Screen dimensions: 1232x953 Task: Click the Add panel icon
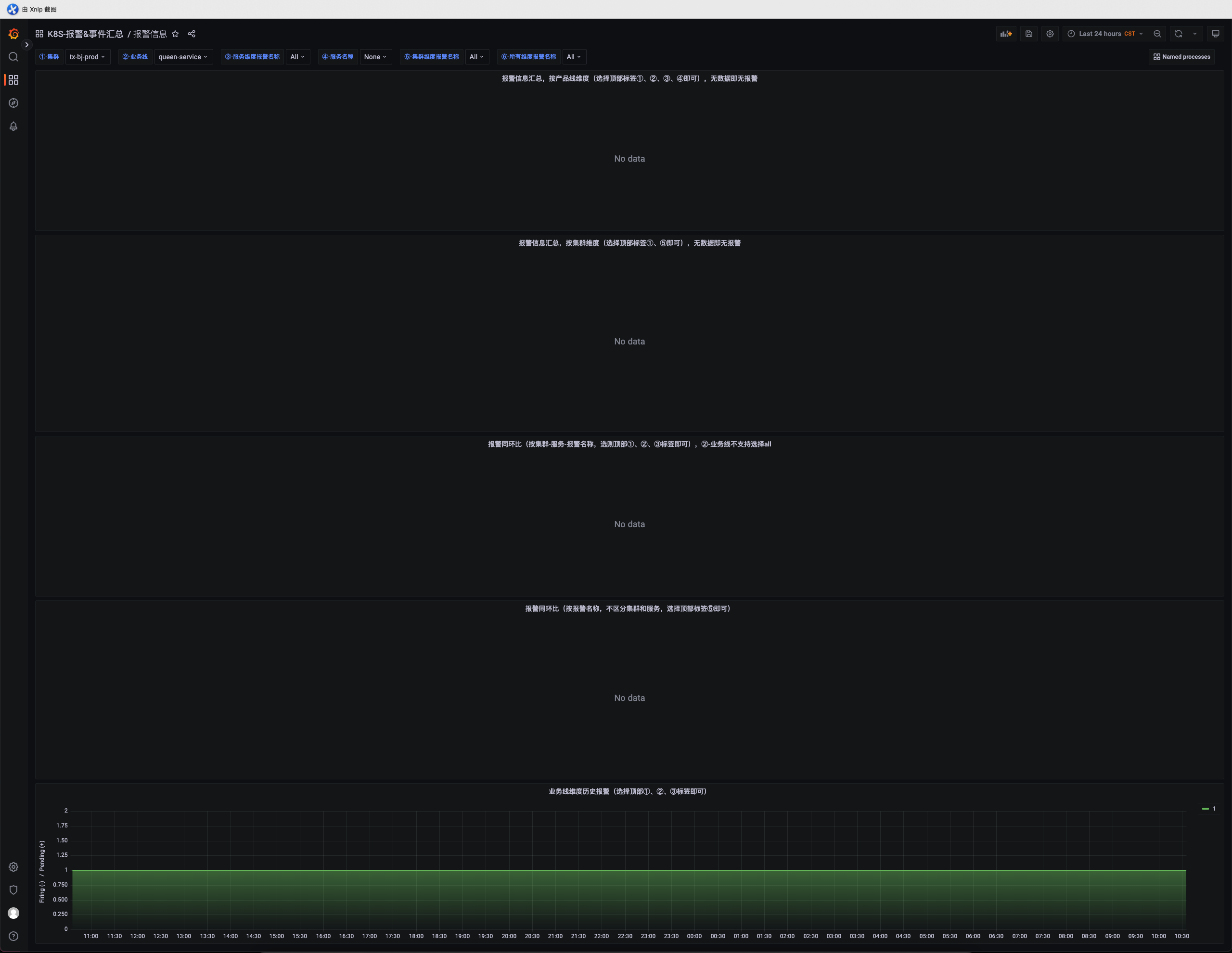1006,34
